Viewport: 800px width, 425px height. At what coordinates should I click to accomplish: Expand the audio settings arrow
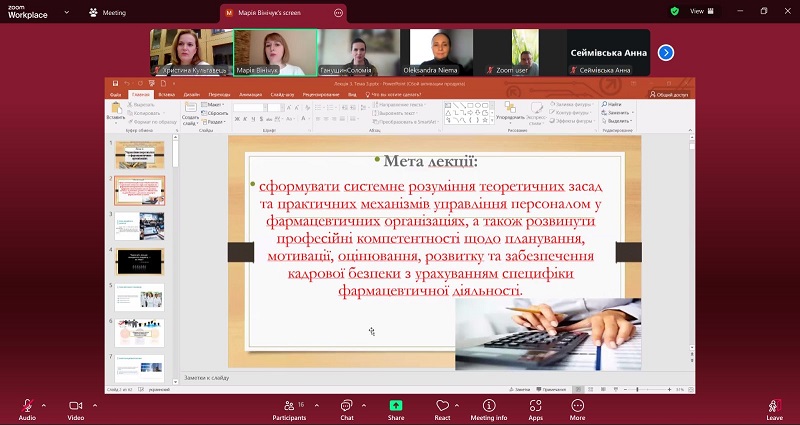pos(43,405)
